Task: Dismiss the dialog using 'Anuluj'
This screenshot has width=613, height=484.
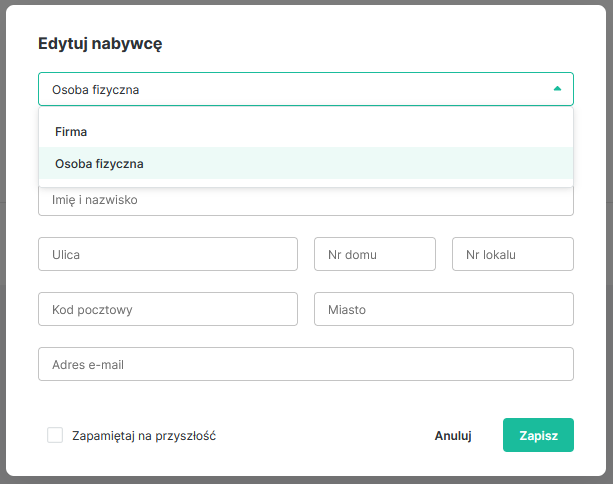Action: point(453,435)
